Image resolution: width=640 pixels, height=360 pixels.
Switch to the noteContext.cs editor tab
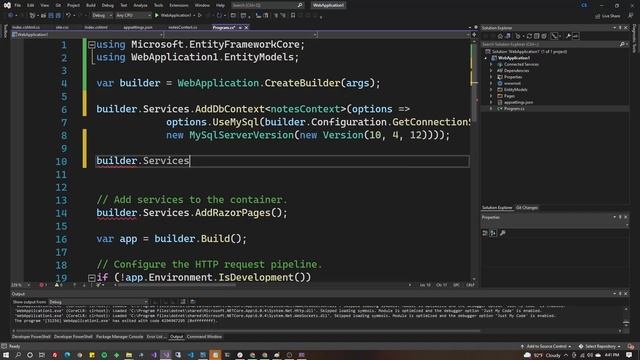click(182, 27)
